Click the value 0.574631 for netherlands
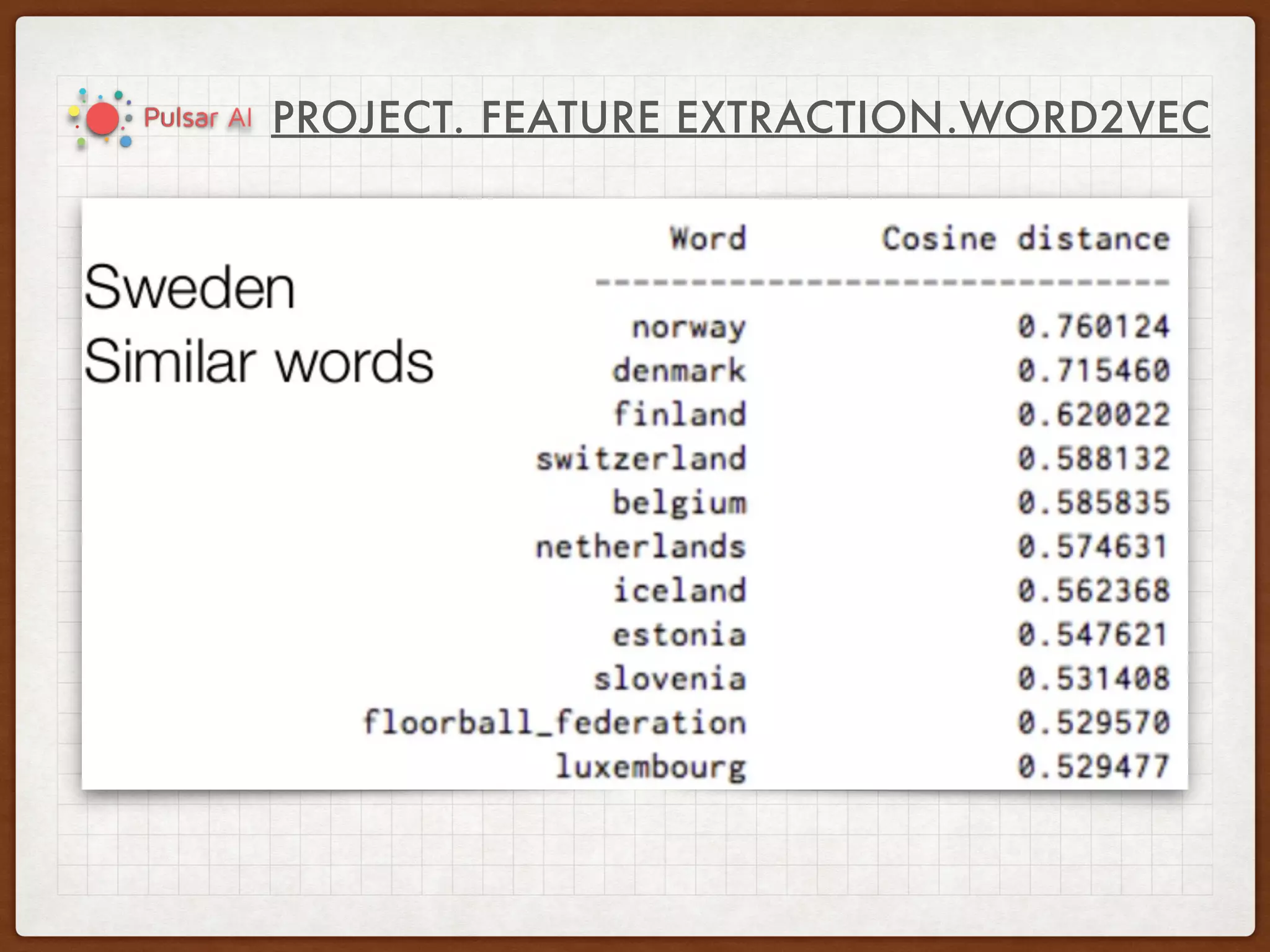This screenshot has height=952, width=1270. click(x=1094, y=547)
